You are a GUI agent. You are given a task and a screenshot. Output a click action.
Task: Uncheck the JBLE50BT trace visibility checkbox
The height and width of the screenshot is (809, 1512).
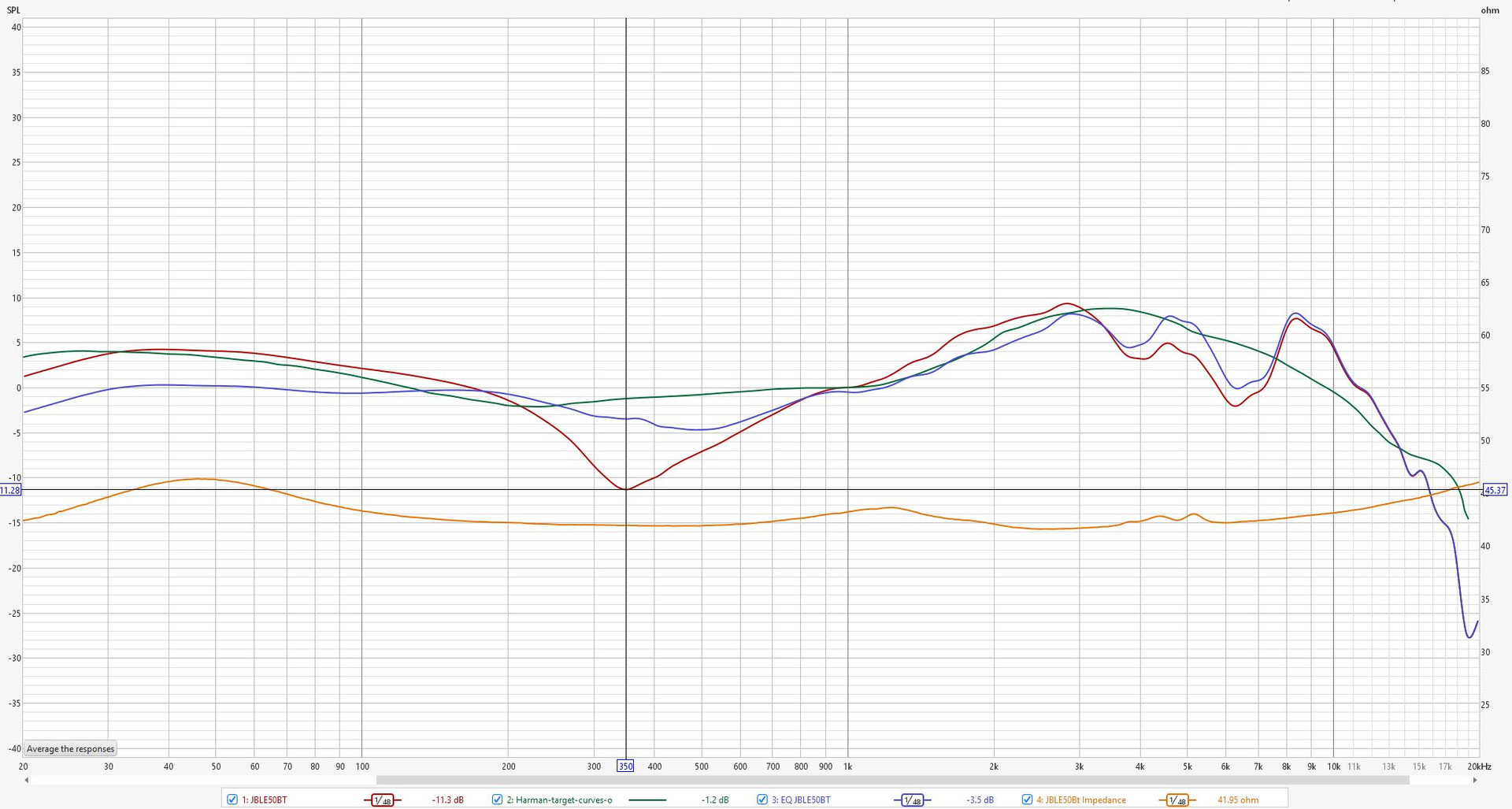(x=231, y=800)
